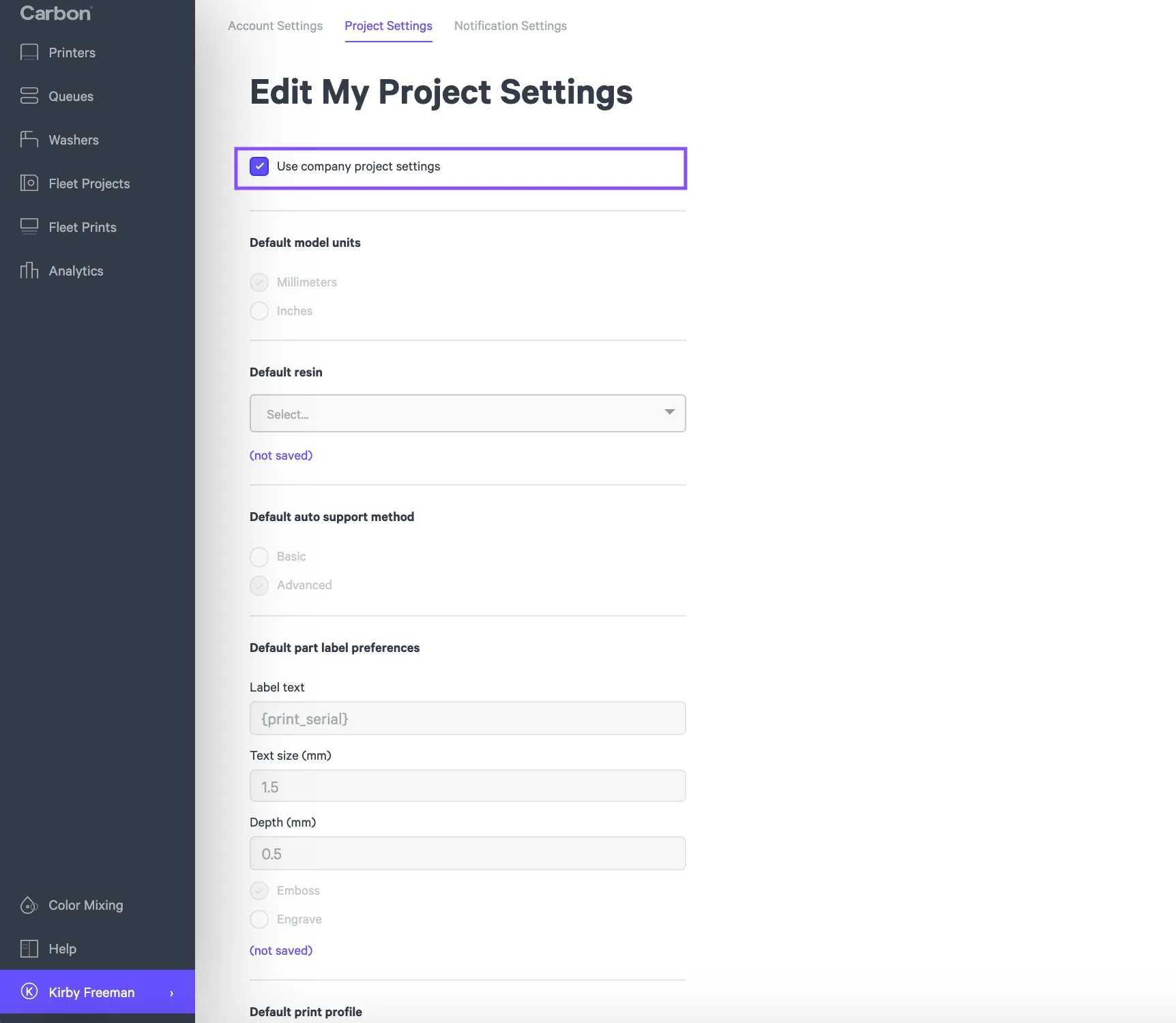Uncheck Use company project settings
1176x1023 pixels.
259,166
